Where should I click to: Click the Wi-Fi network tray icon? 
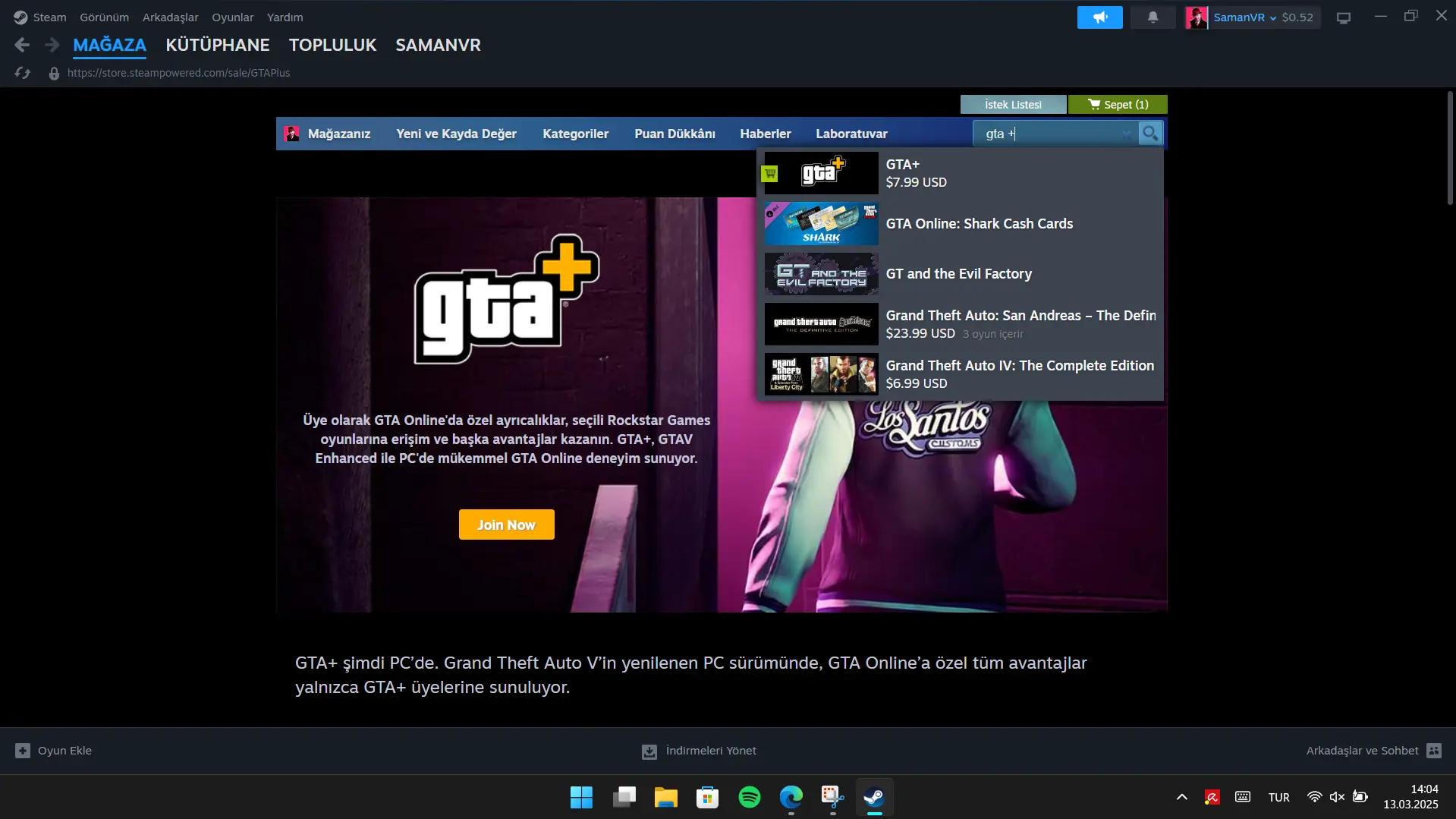pos(1315,797)
